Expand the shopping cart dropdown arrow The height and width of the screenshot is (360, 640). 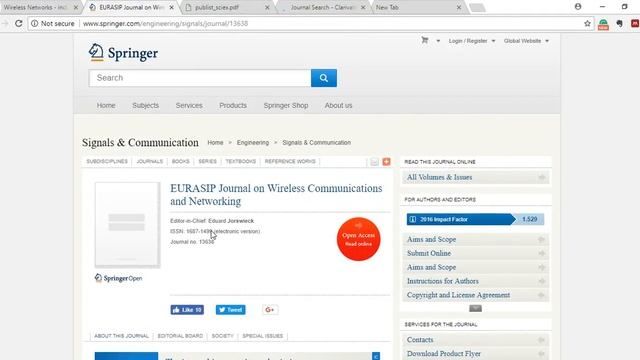[438, 41]
